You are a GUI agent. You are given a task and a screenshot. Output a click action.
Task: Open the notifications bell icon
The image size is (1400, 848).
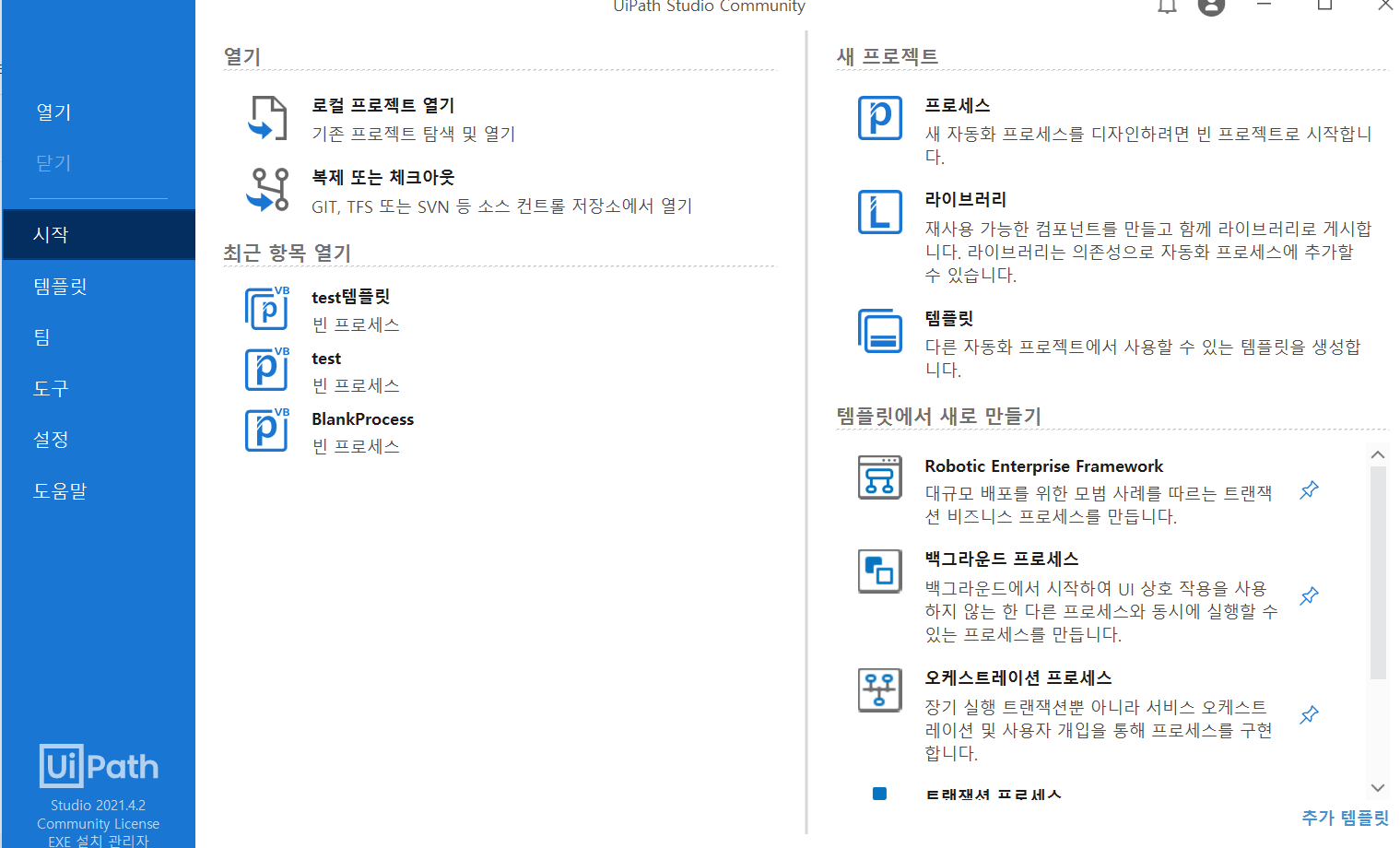click(1168, 6)
